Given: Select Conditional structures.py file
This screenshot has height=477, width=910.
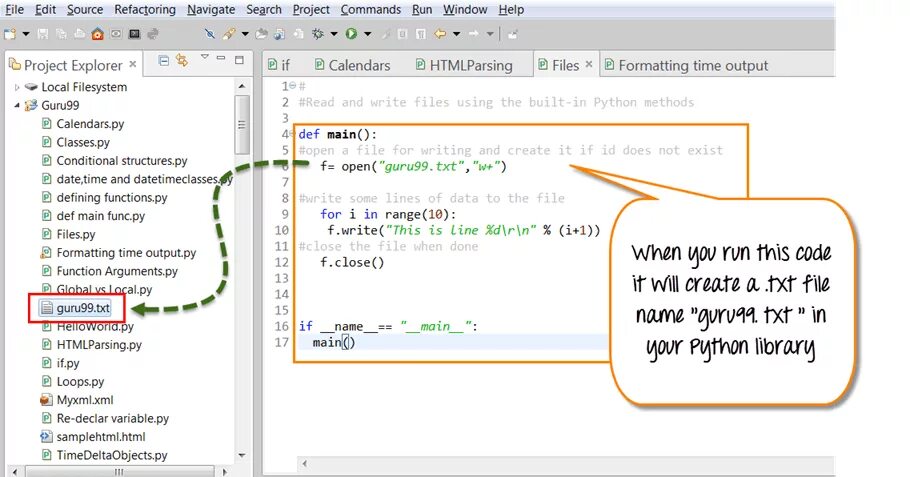Looking at the screenshot, I should (114, 161).
